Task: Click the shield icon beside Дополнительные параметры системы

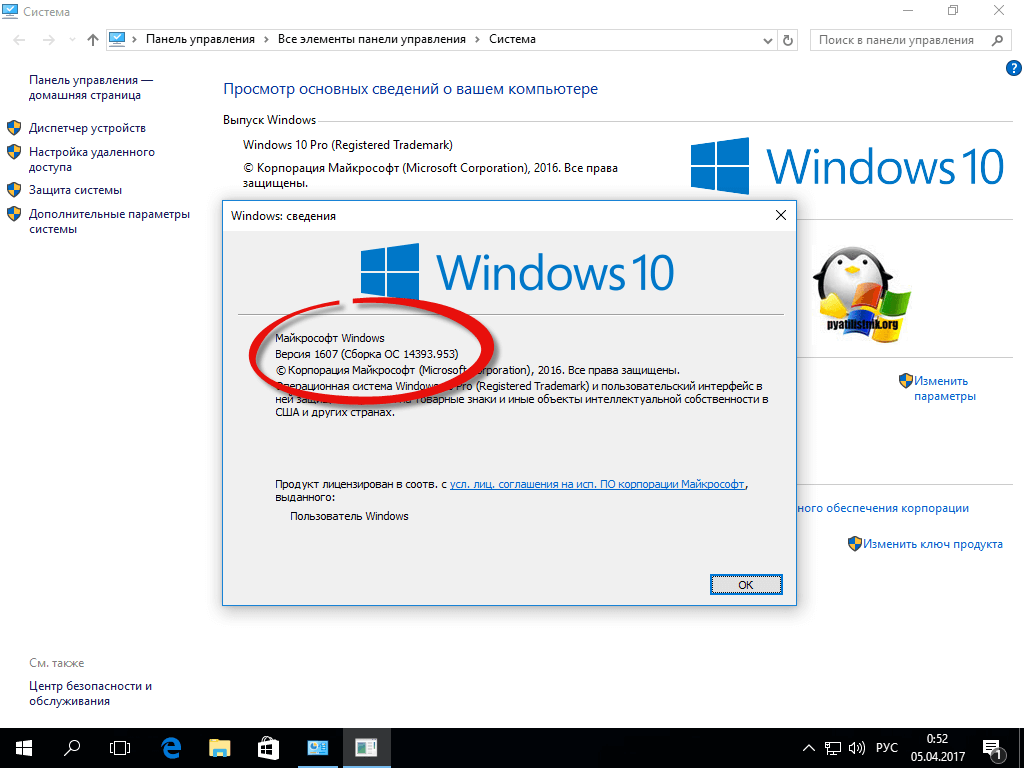Action: coord(14,214)
